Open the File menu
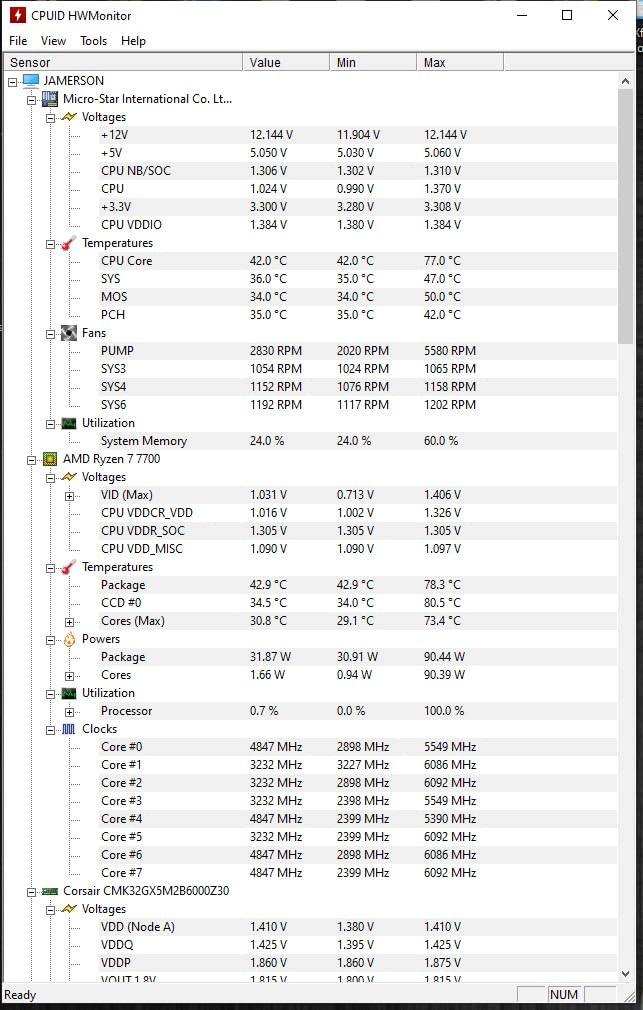The height and width of the screenshot is (1010, 643). (18, 41)
